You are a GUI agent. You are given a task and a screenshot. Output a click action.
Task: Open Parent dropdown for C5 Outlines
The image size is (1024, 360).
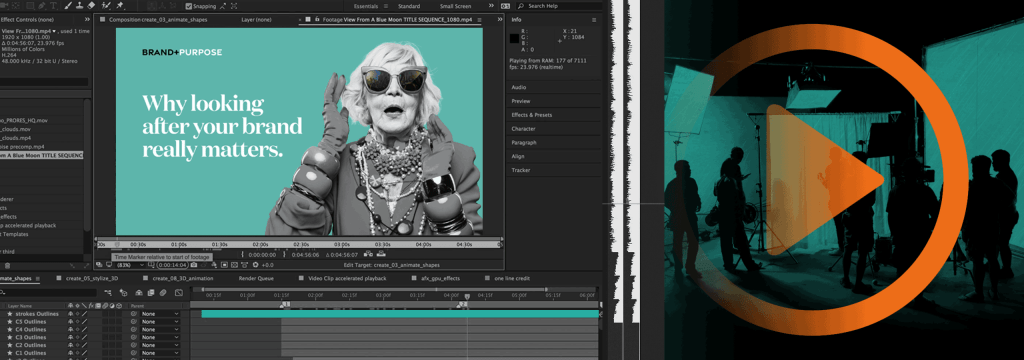[160, 321]
